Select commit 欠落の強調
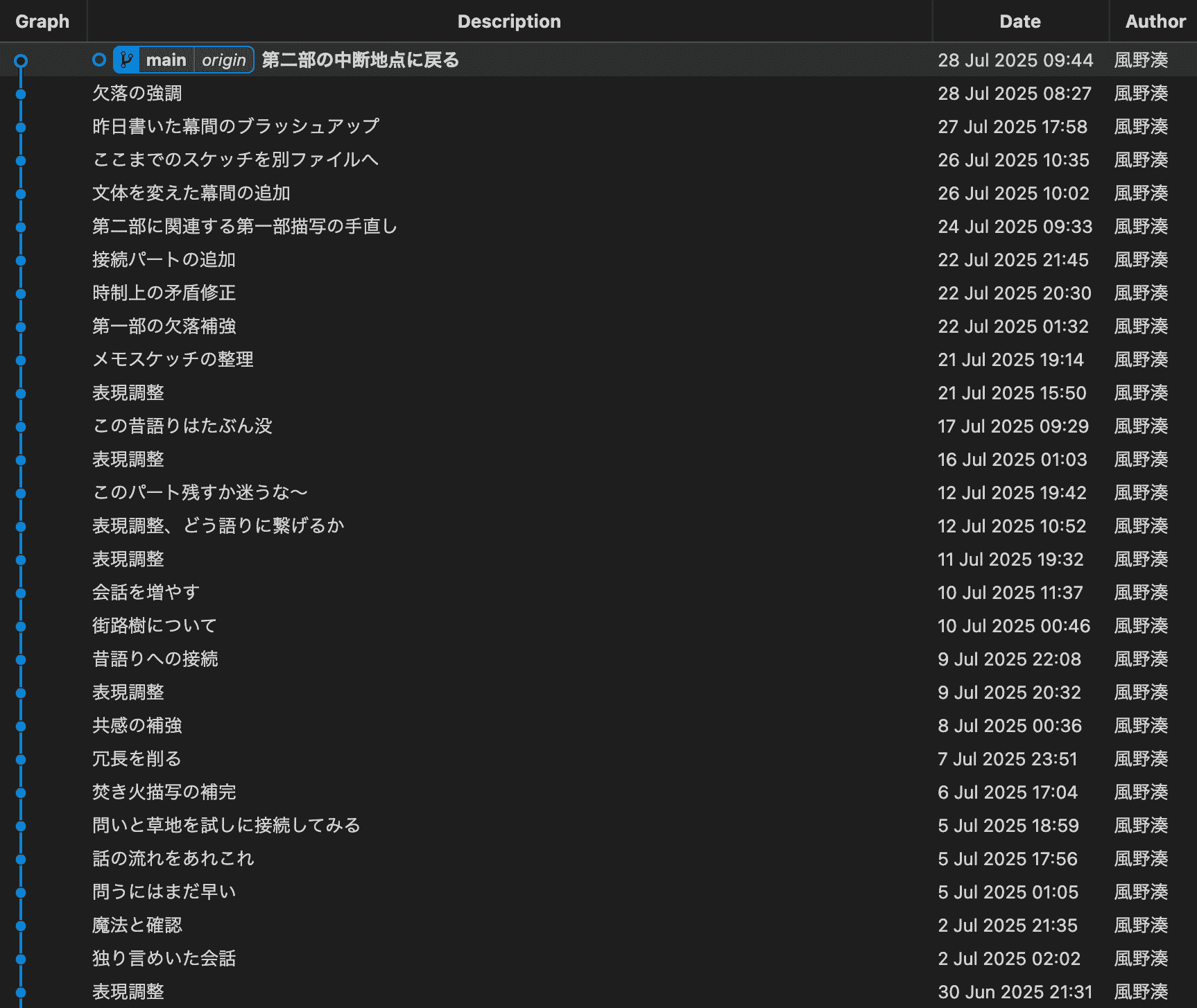Viewport: 1197px width, 1008px height. tap(137, 94)
